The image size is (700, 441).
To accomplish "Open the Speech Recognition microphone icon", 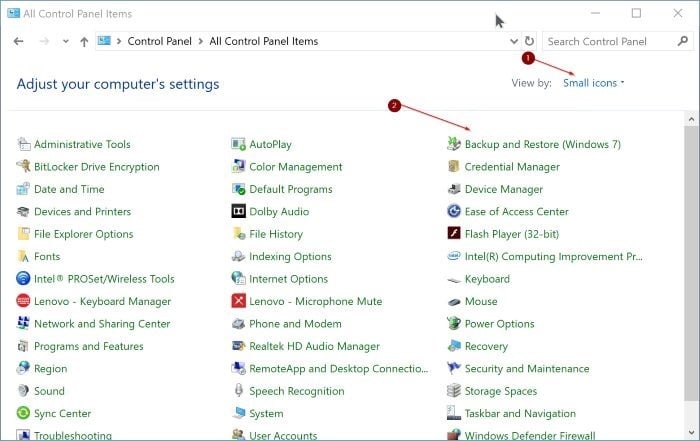I will click(239, 391).
